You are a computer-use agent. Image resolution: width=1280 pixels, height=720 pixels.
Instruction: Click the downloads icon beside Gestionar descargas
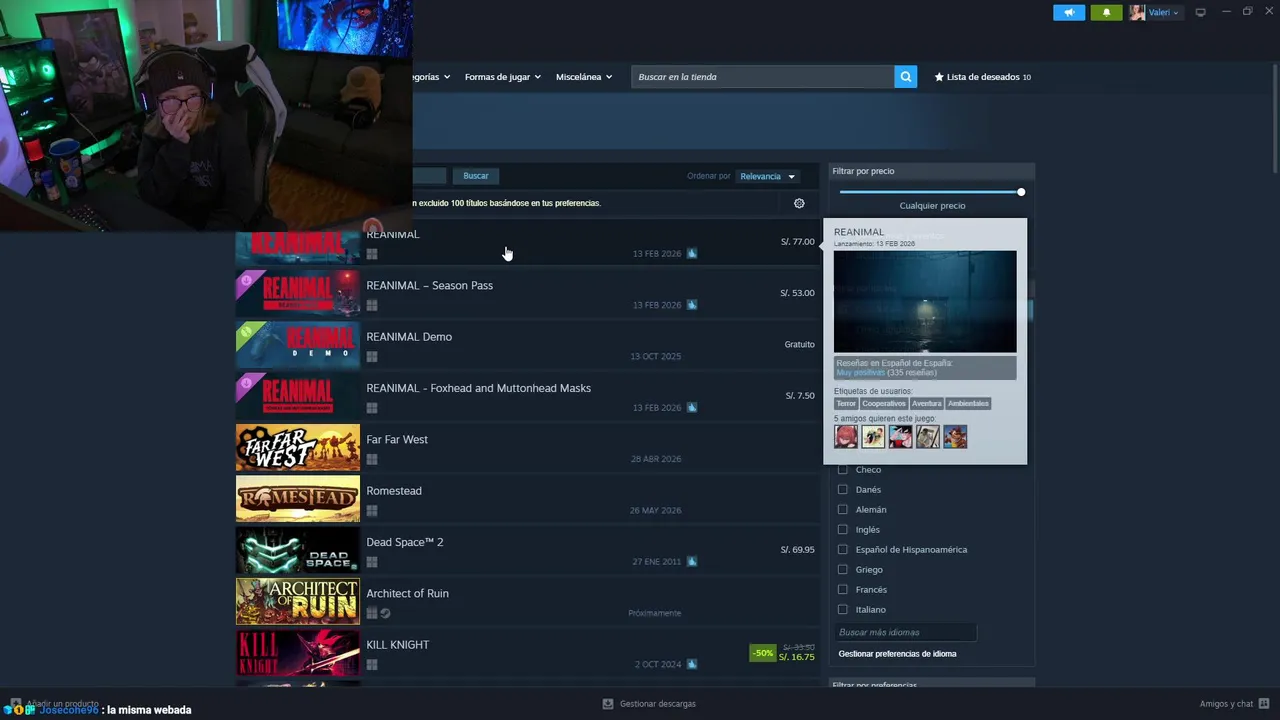pyautogui.click(x=607, y=704)
